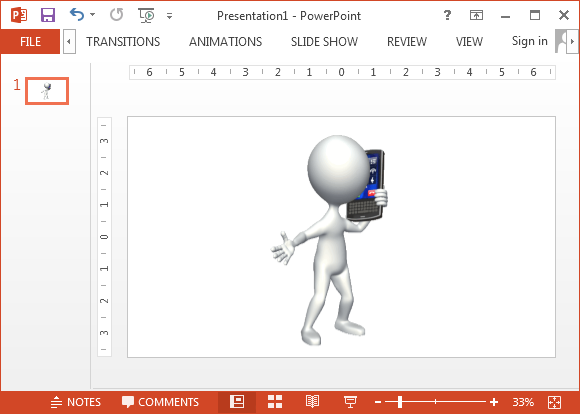
Task: Open the Undo history dropdown arrow
Action: [92, 15]
